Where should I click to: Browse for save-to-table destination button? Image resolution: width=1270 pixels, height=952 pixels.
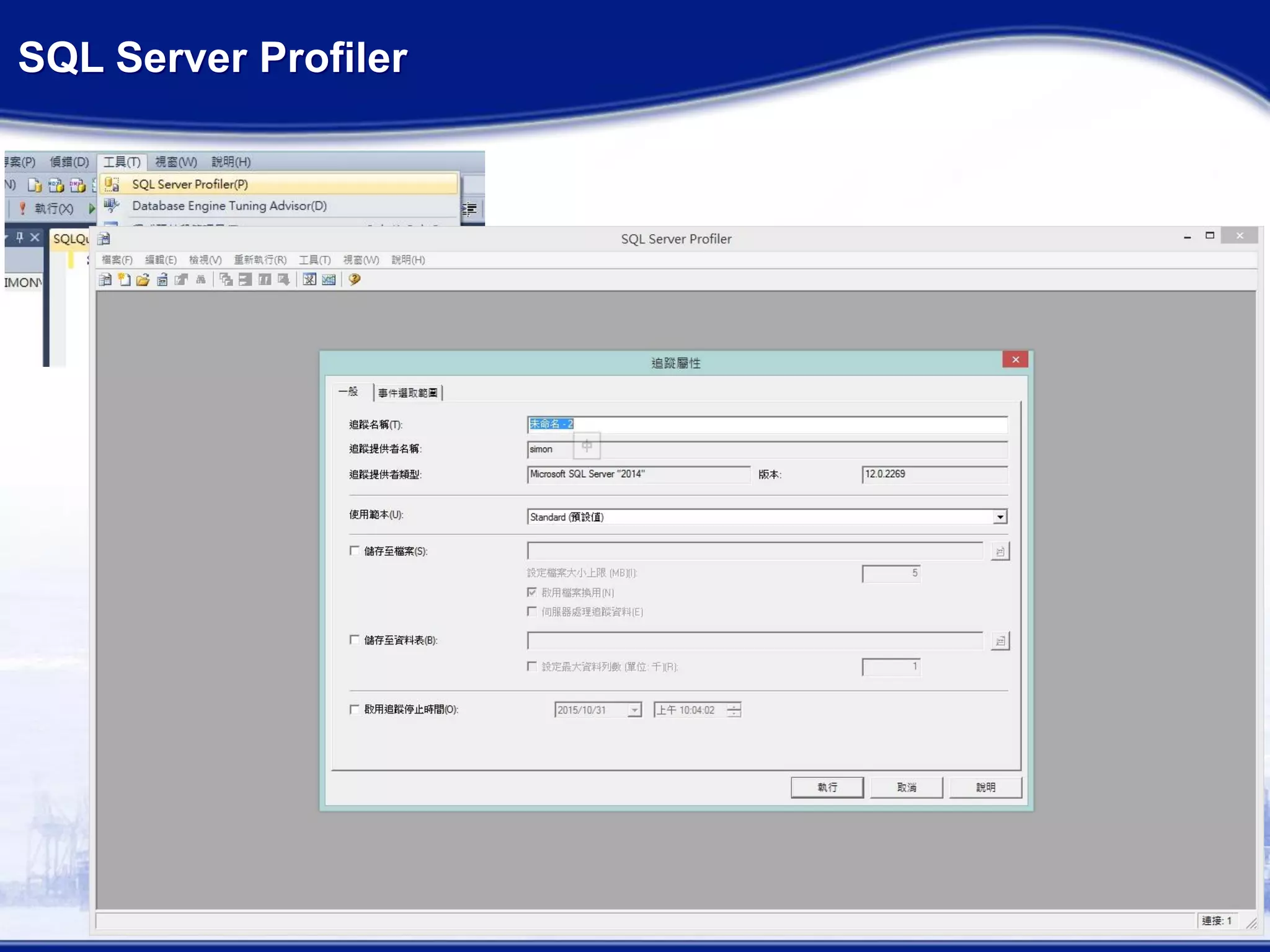[x=1000, y=641]
